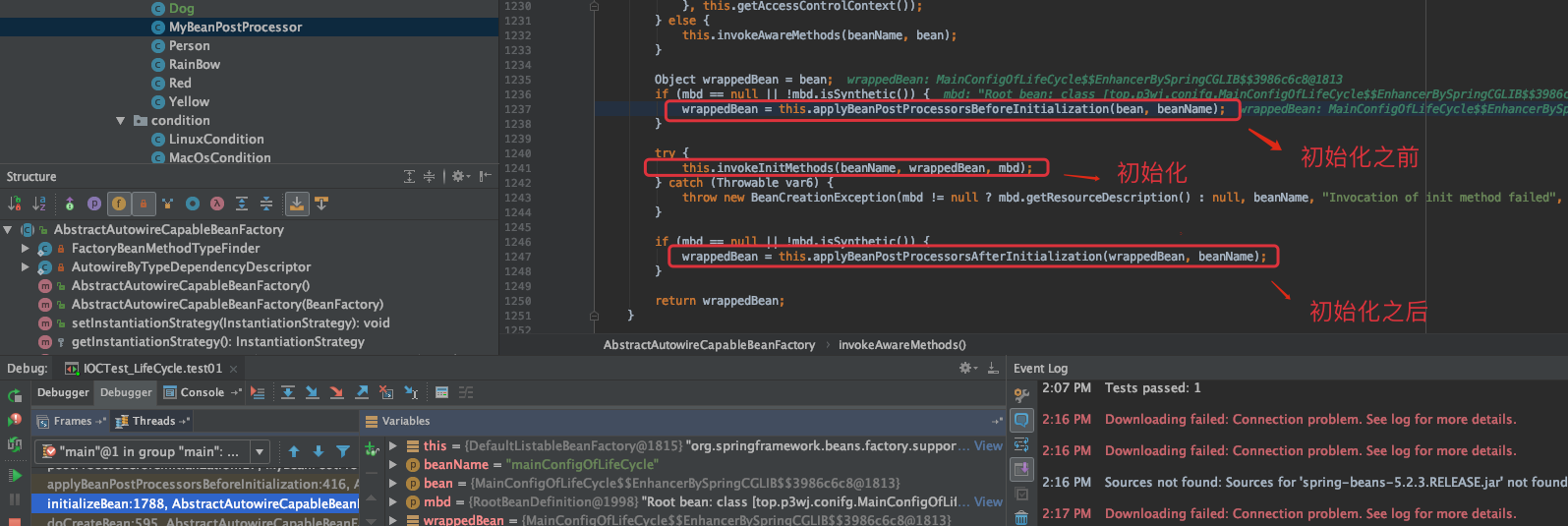Click filter frames funnel icon
The width and height of the screenshot is (1568, 526).
[x=343, y=452]
